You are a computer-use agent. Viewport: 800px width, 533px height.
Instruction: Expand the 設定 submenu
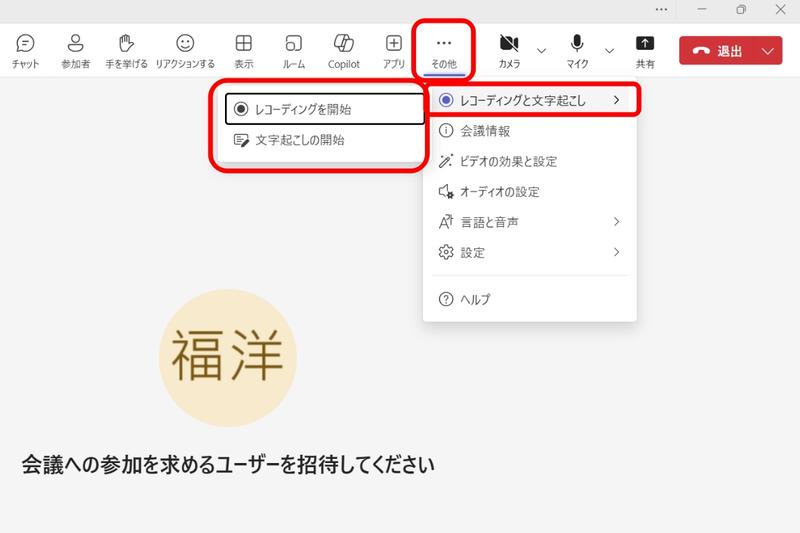tap(530, 252)
